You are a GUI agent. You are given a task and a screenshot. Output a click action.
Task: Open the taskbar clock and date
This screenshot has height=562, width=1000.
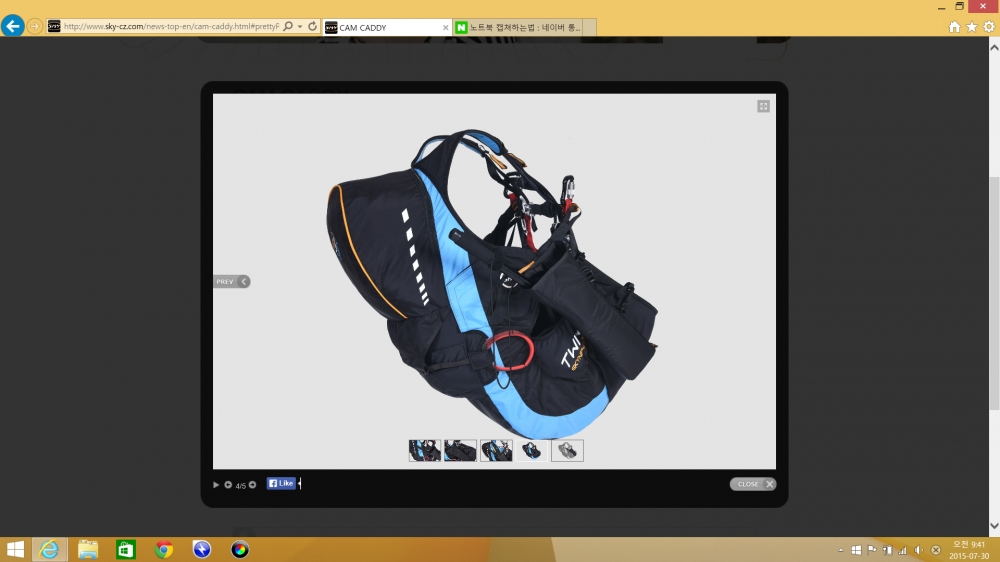coord(969,550)
